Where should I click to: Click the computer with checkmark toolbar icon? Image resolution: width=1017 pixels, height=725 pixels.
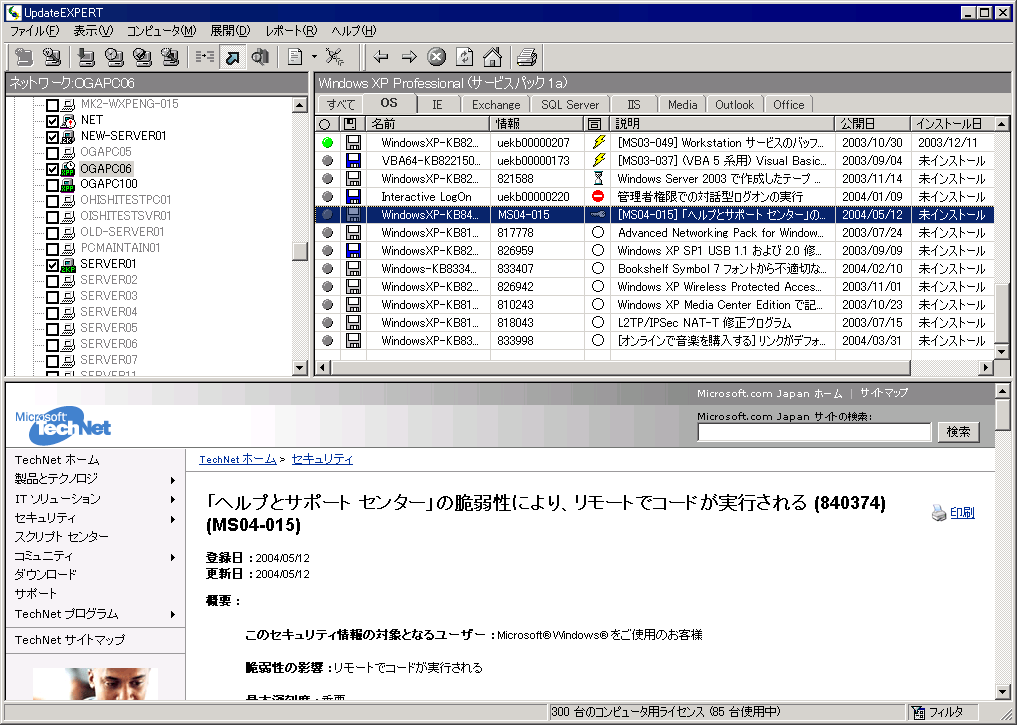click(142, 57)
